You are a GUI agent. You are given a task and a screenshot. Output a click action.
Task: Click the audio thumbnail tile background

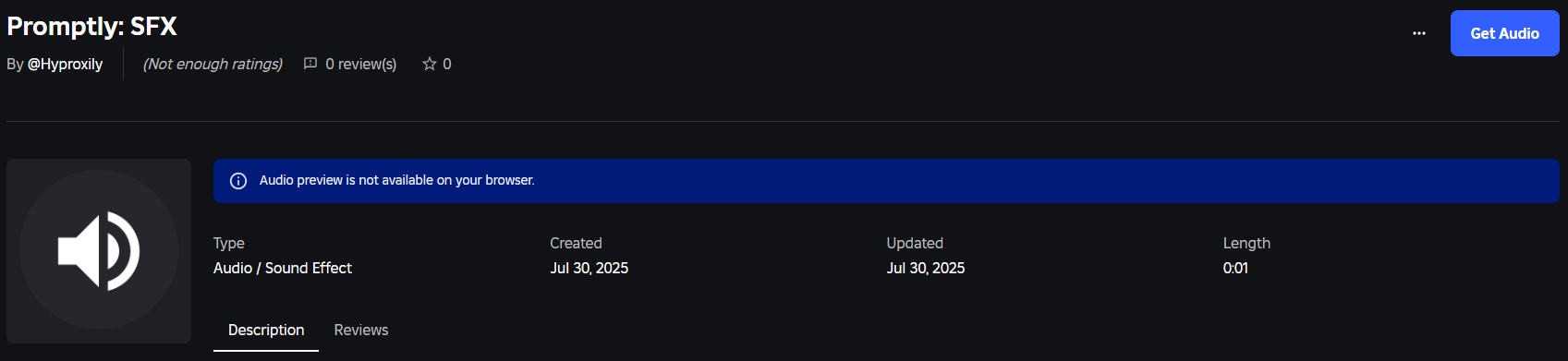99,251
